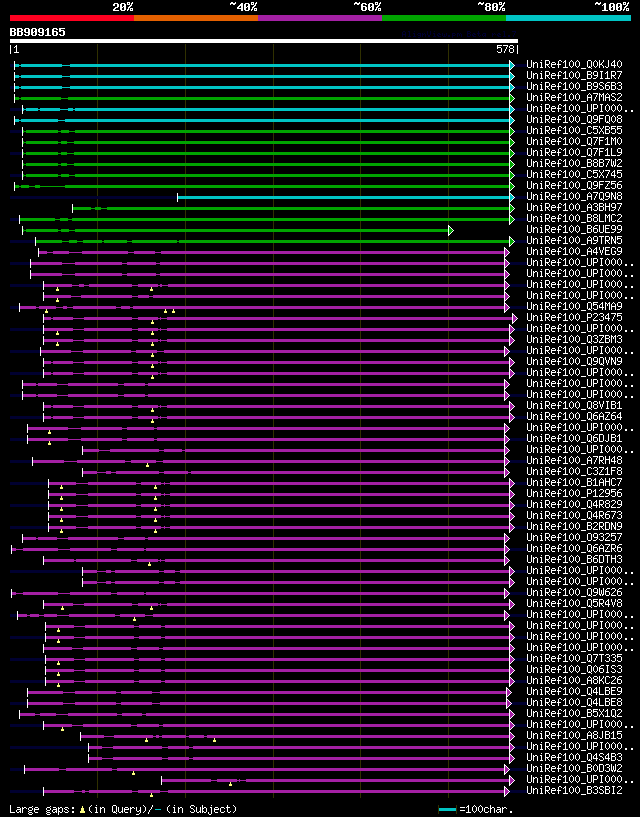Select hit label UniRef100_Q9QVN9
The height and width of the screenshot is (817, 640).
[574, 362]
